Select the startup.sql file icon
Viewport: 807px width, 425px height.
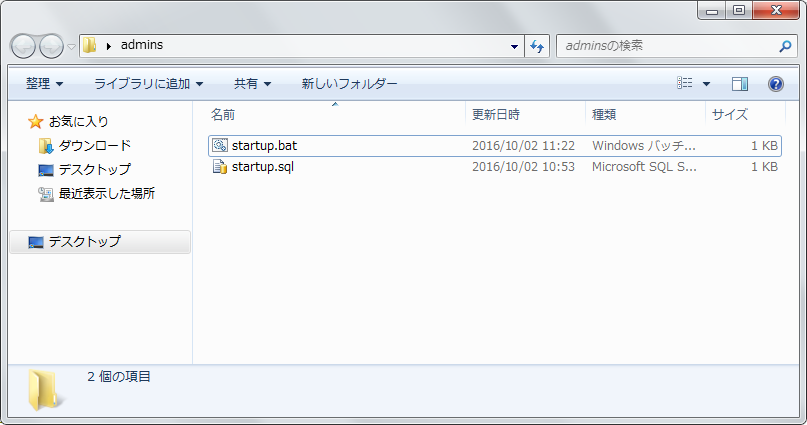pos(220,167)
